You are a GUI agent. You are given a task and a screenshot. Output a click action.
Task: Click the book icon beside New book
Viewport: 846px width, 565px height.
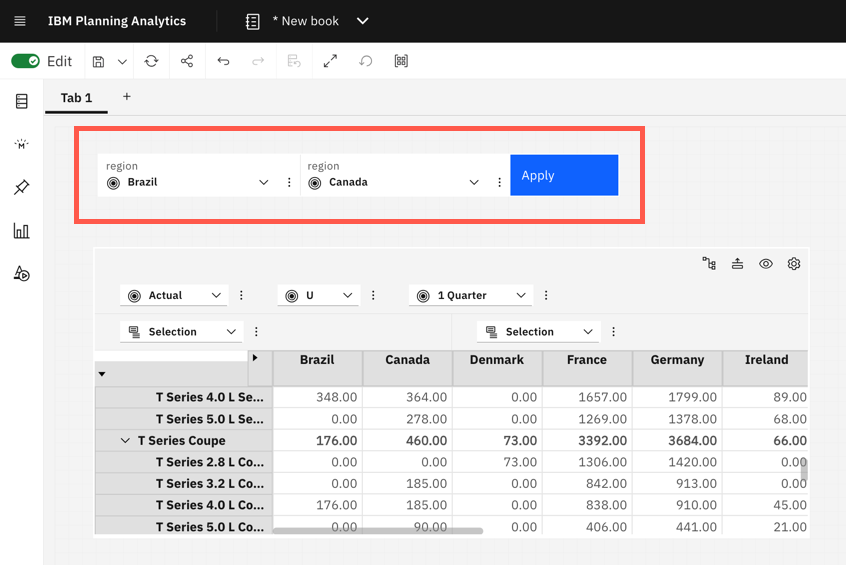pos(253,22)
